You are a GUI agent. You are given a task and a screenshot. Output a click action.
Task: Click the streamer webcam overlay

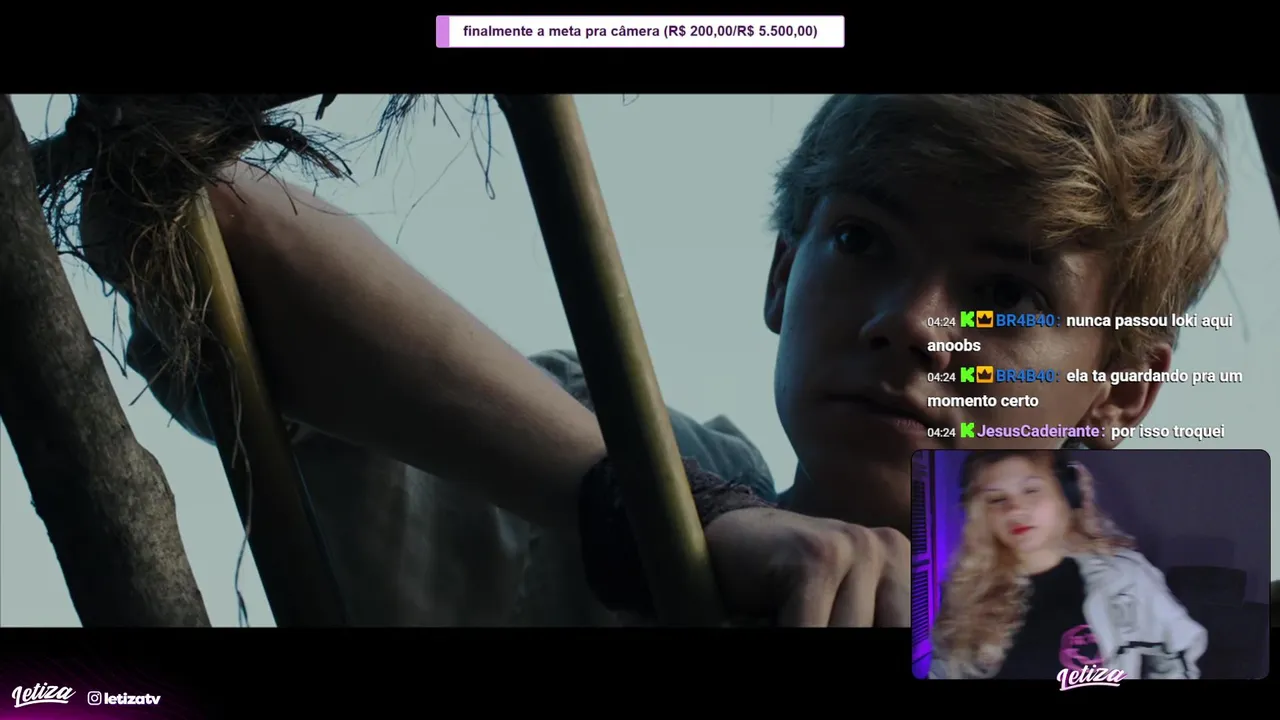click(x=1090, y=565)
